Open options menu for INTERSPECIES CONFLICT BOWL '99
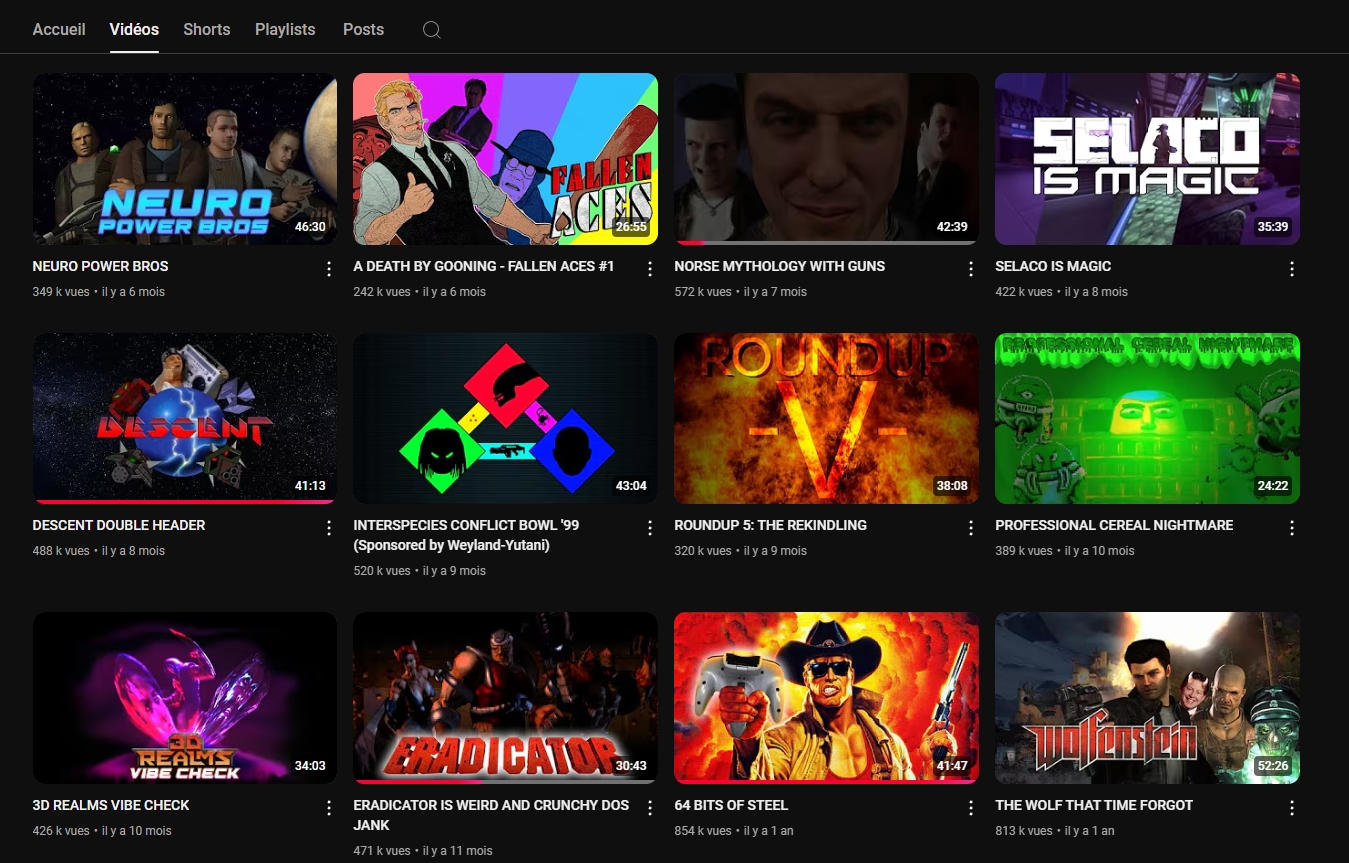1349x863 pixels. pyautogui.click(x=650, y=528)
